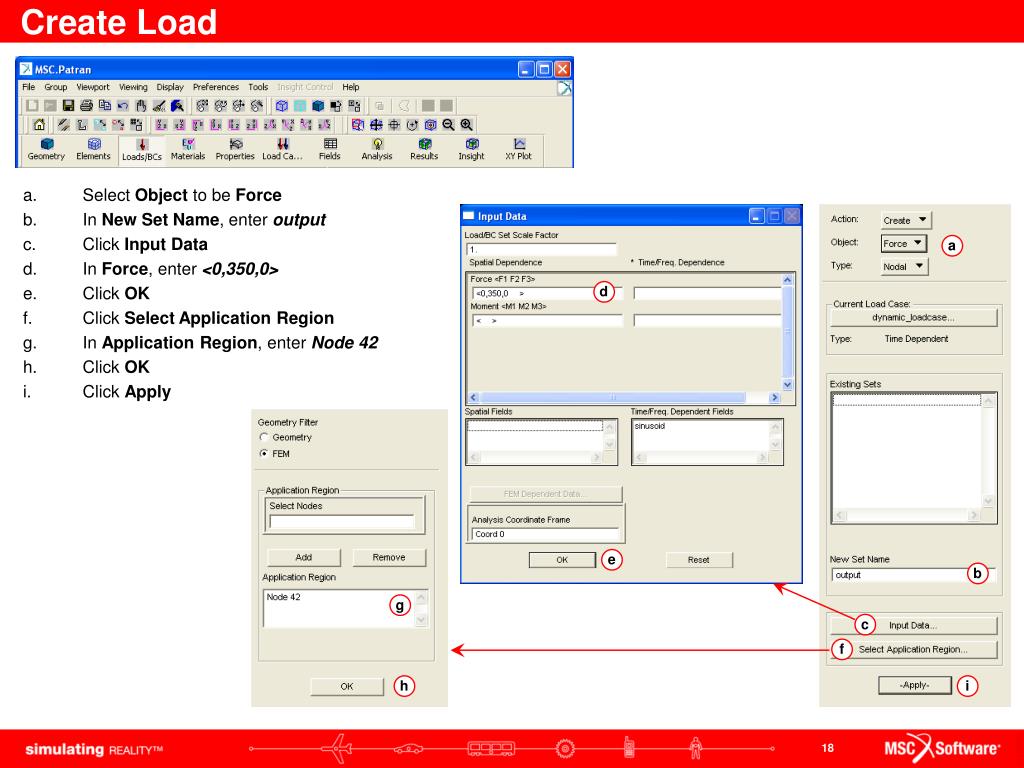Viewport: 1024px width, 768px height.
Task: Click the Home view icon
Action: click(x=39, y=124)
